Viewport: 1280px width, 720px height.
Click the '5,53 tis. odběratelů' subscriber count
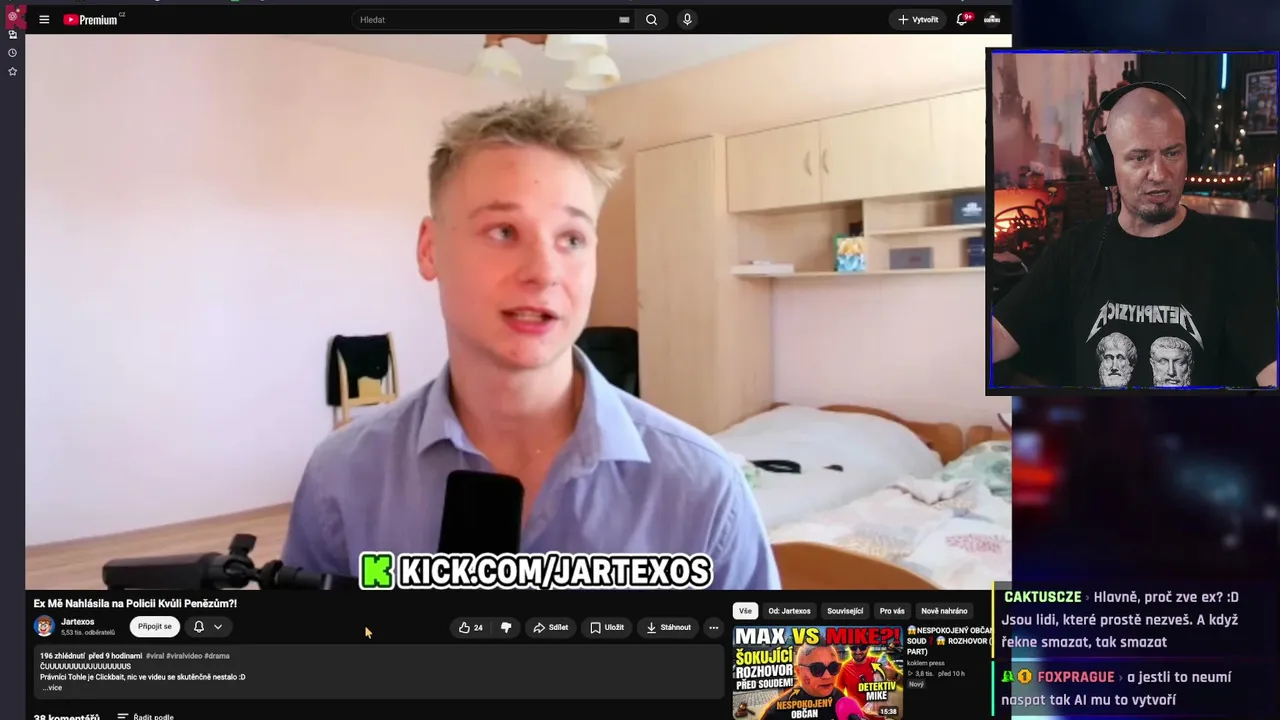tap(88, 633)
